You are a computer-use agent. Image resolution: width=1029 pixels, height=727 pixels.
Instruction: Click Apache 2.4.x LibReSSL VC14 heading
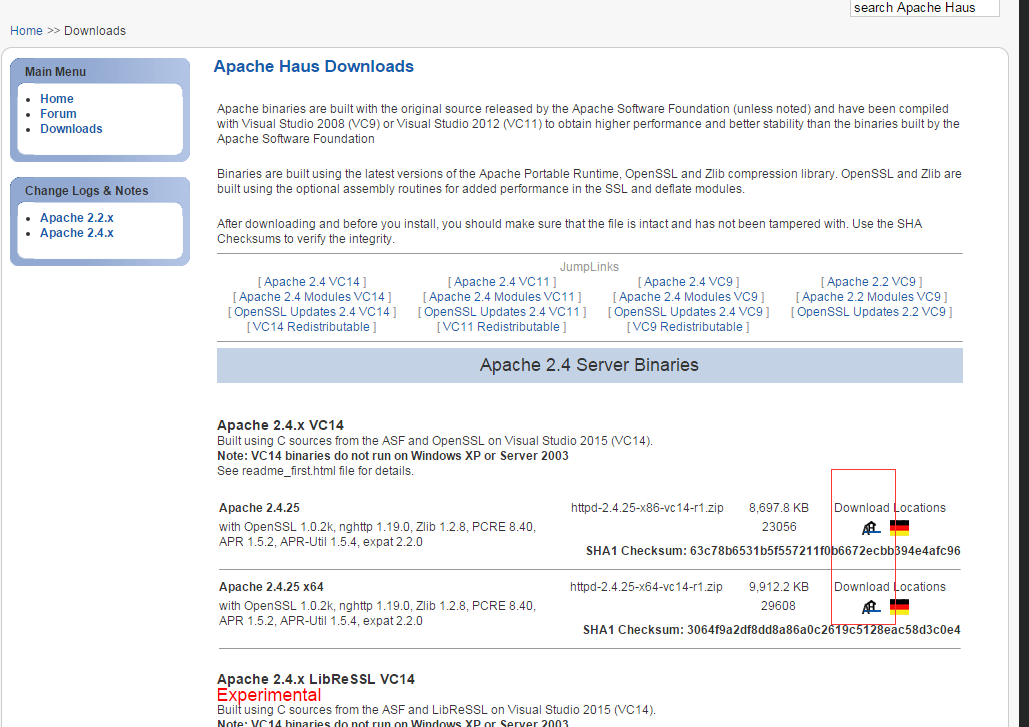(316, 679)
